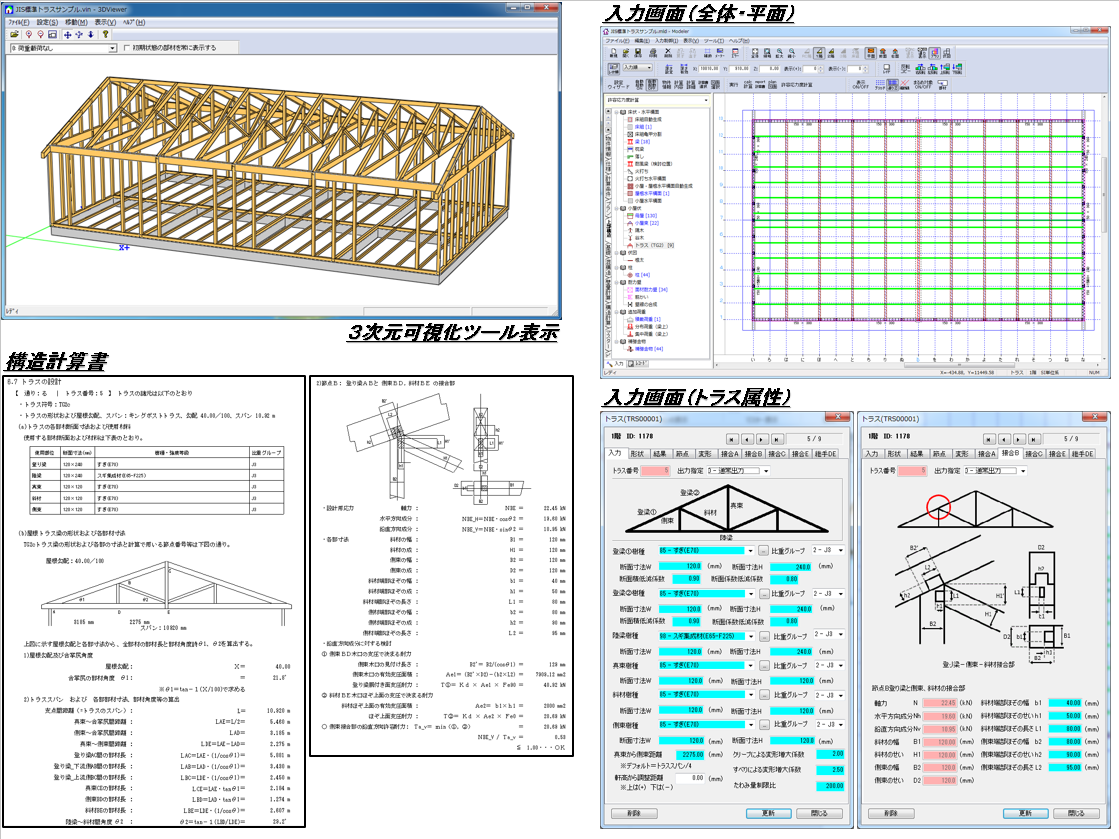Image resolution: width=1119 pixels, height=839 pixels.
Task: Open the 許容応力度計算 dropdown above the tree
Action: (657, 100)
